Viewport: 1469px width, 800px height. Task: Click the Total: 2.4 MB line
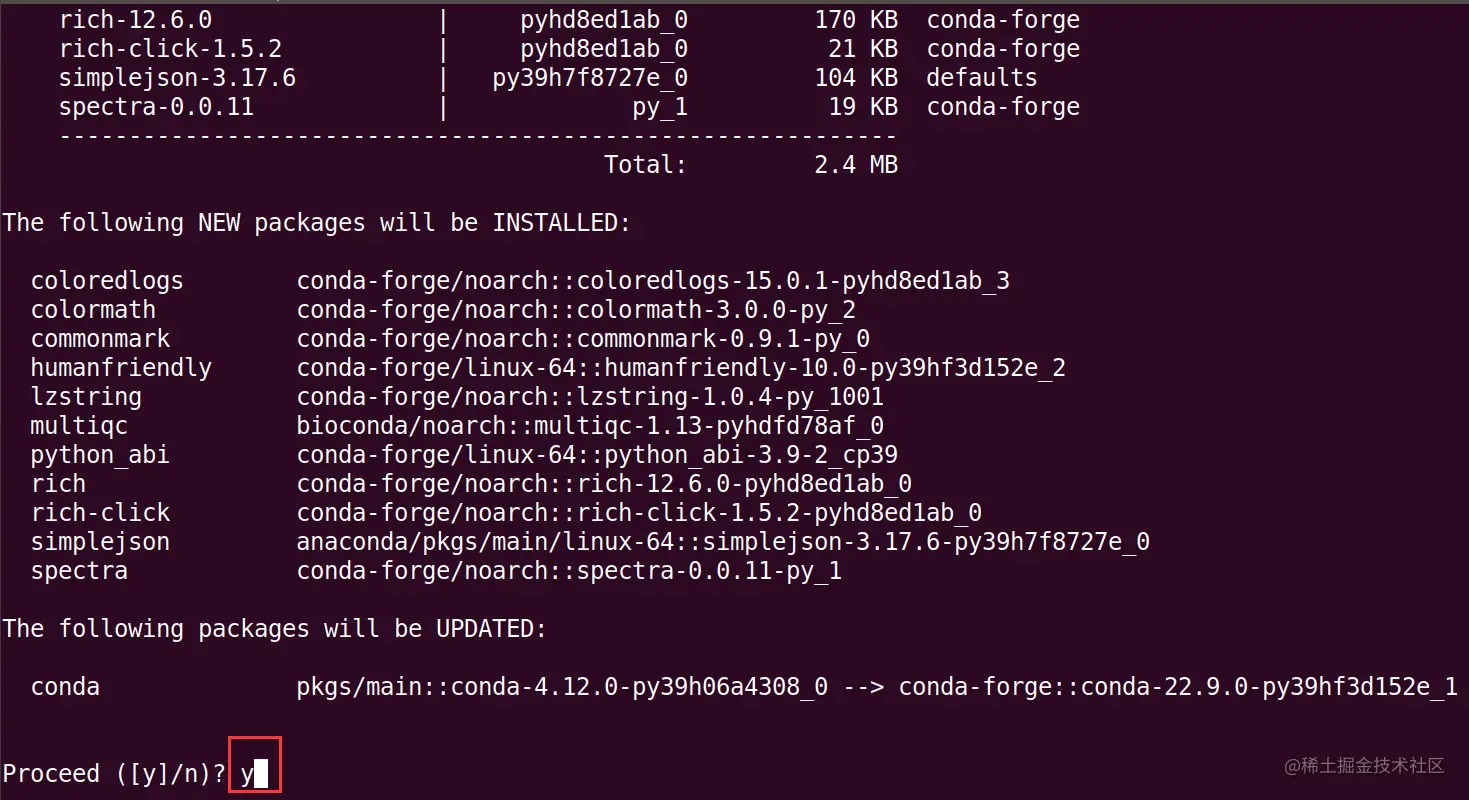click(x=750, y=164)
